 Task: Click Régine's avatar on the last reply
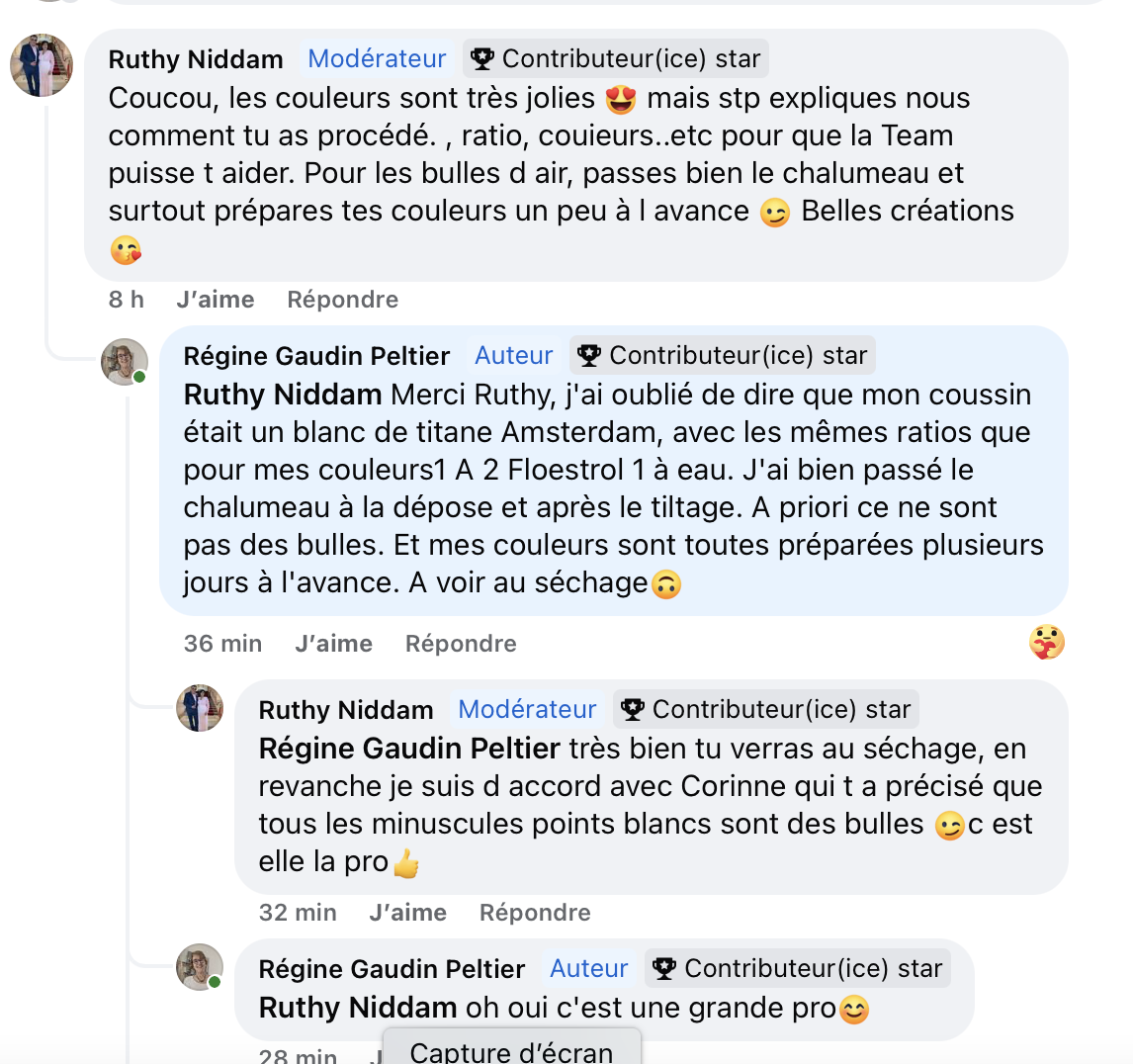click(x=200, y=967)
